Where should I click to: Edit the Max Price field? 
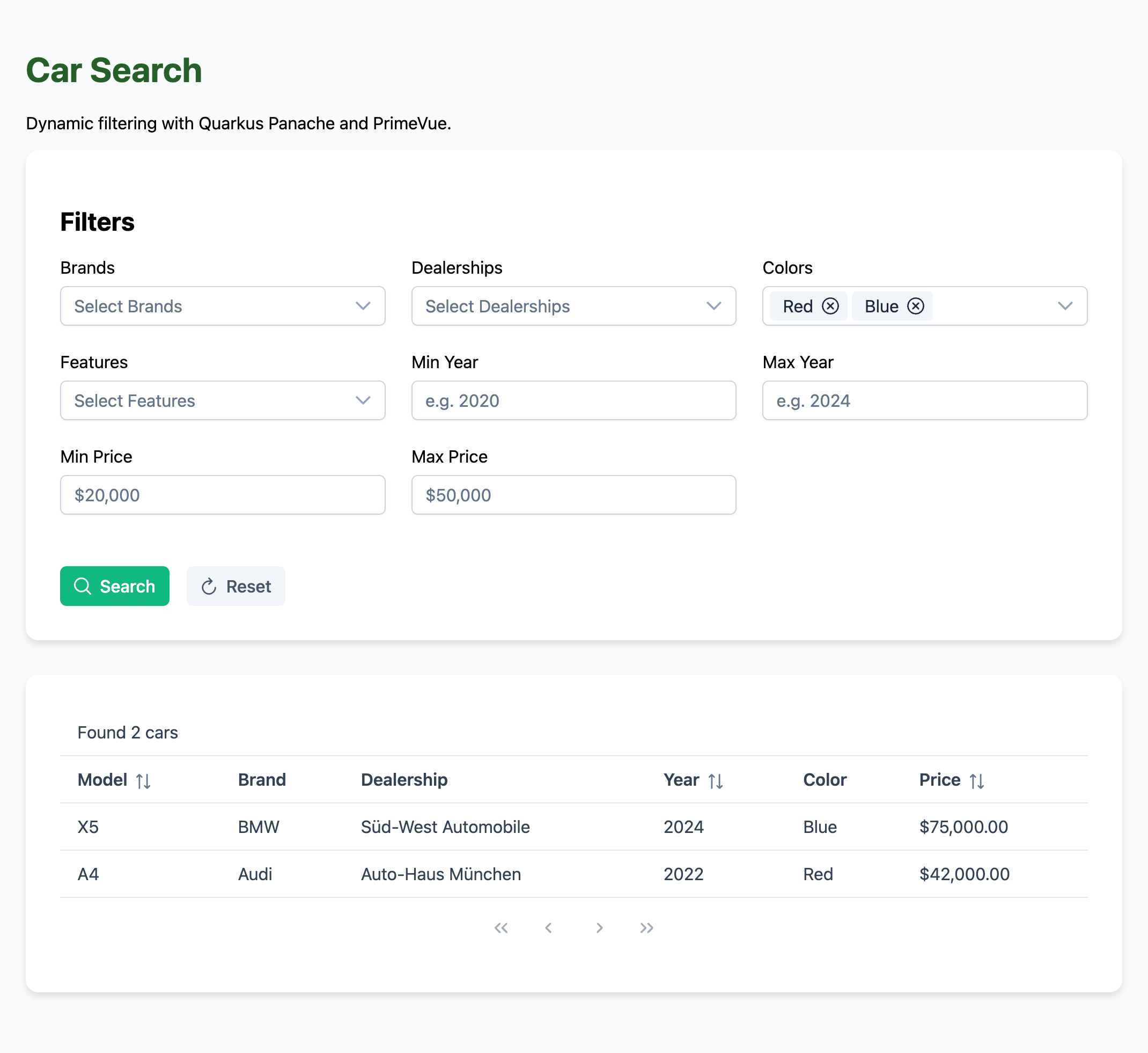point(573,495)
